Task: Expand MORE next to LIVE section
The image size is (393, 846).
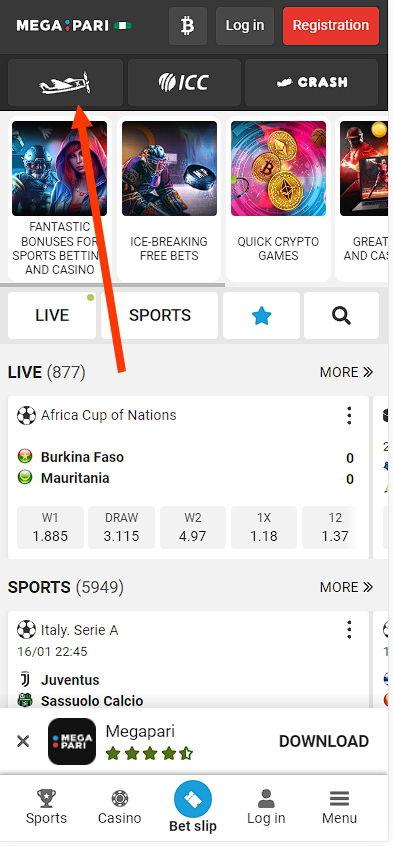Action: point(346,372)
